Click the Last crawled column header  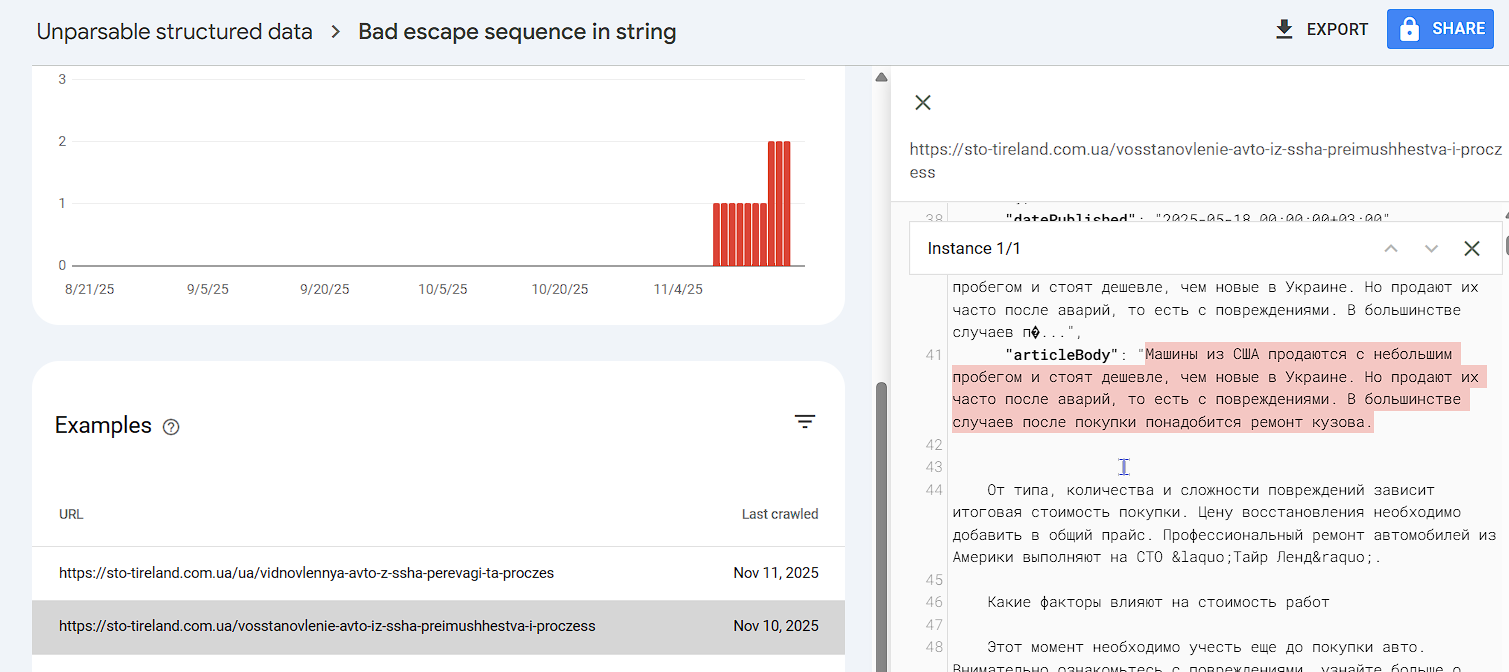click(779, 514)
